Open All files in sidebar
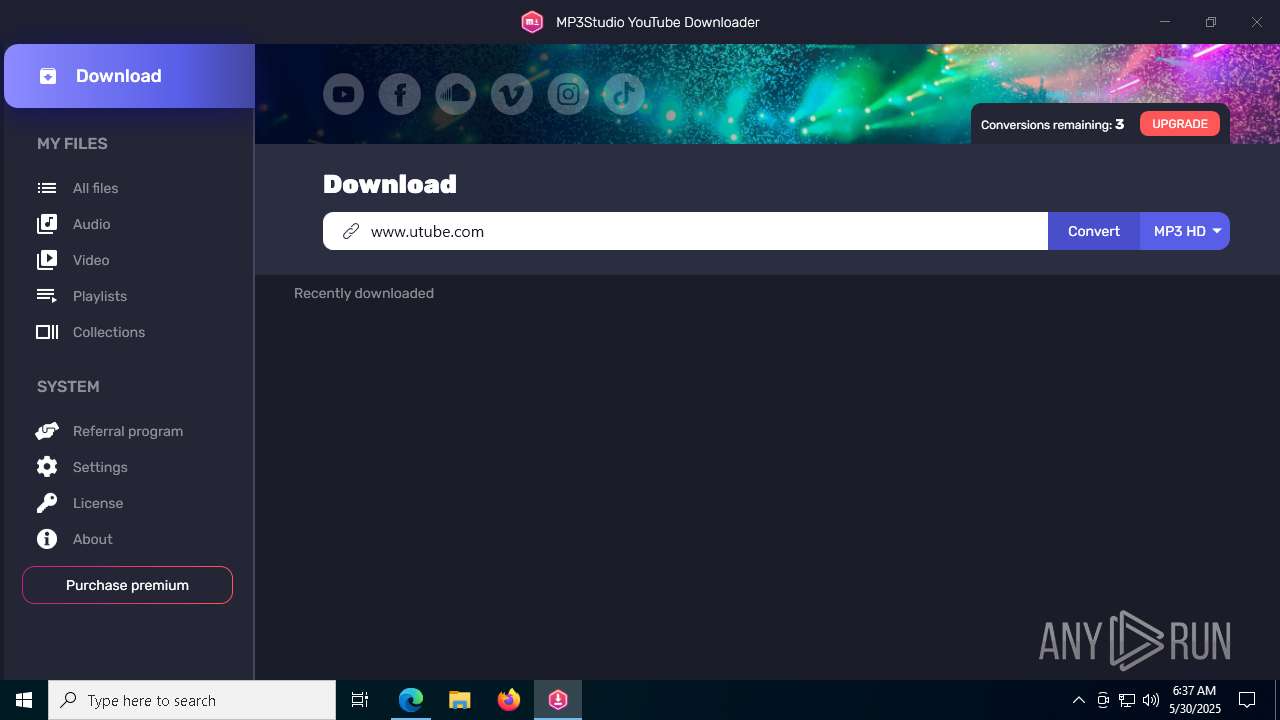This screenshot has height=720, width=1280. coord(95,188)
